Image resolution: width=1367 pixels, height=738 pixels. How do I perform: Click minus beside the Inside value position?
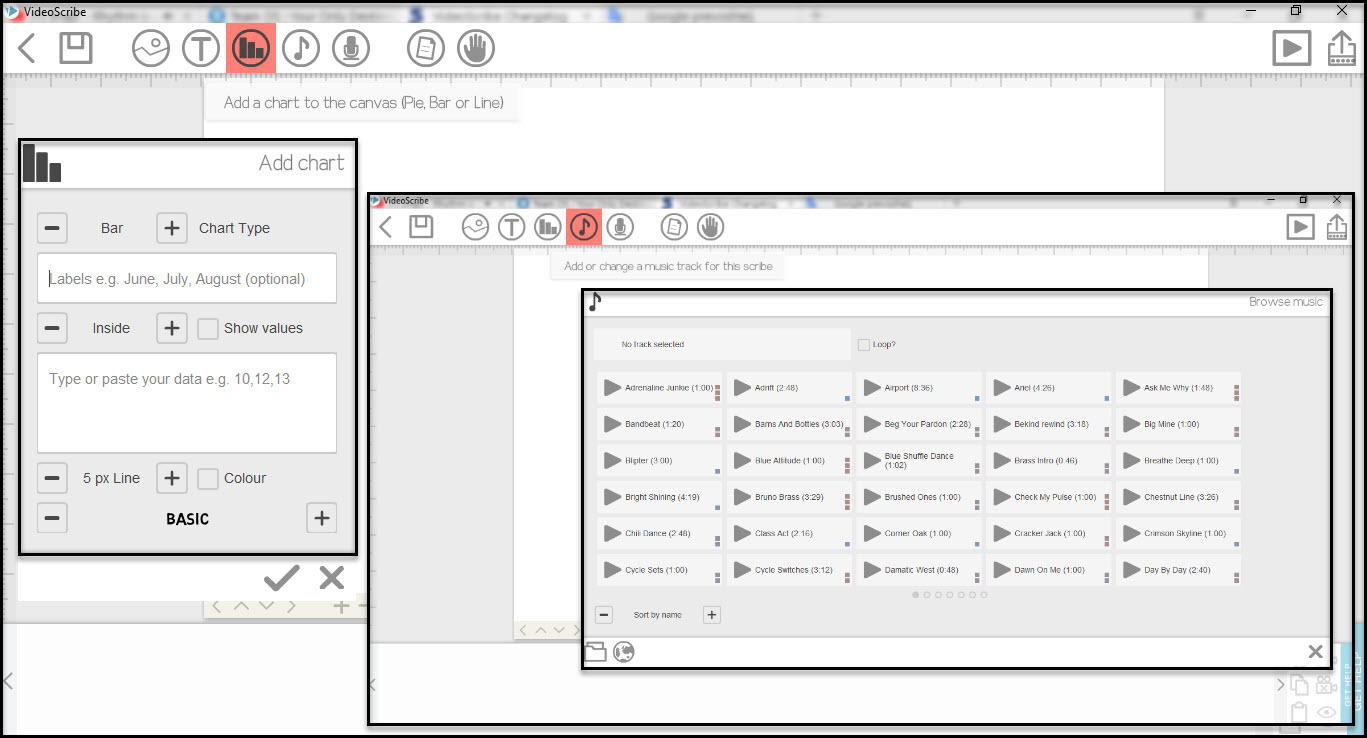click(x=53, y=328)
